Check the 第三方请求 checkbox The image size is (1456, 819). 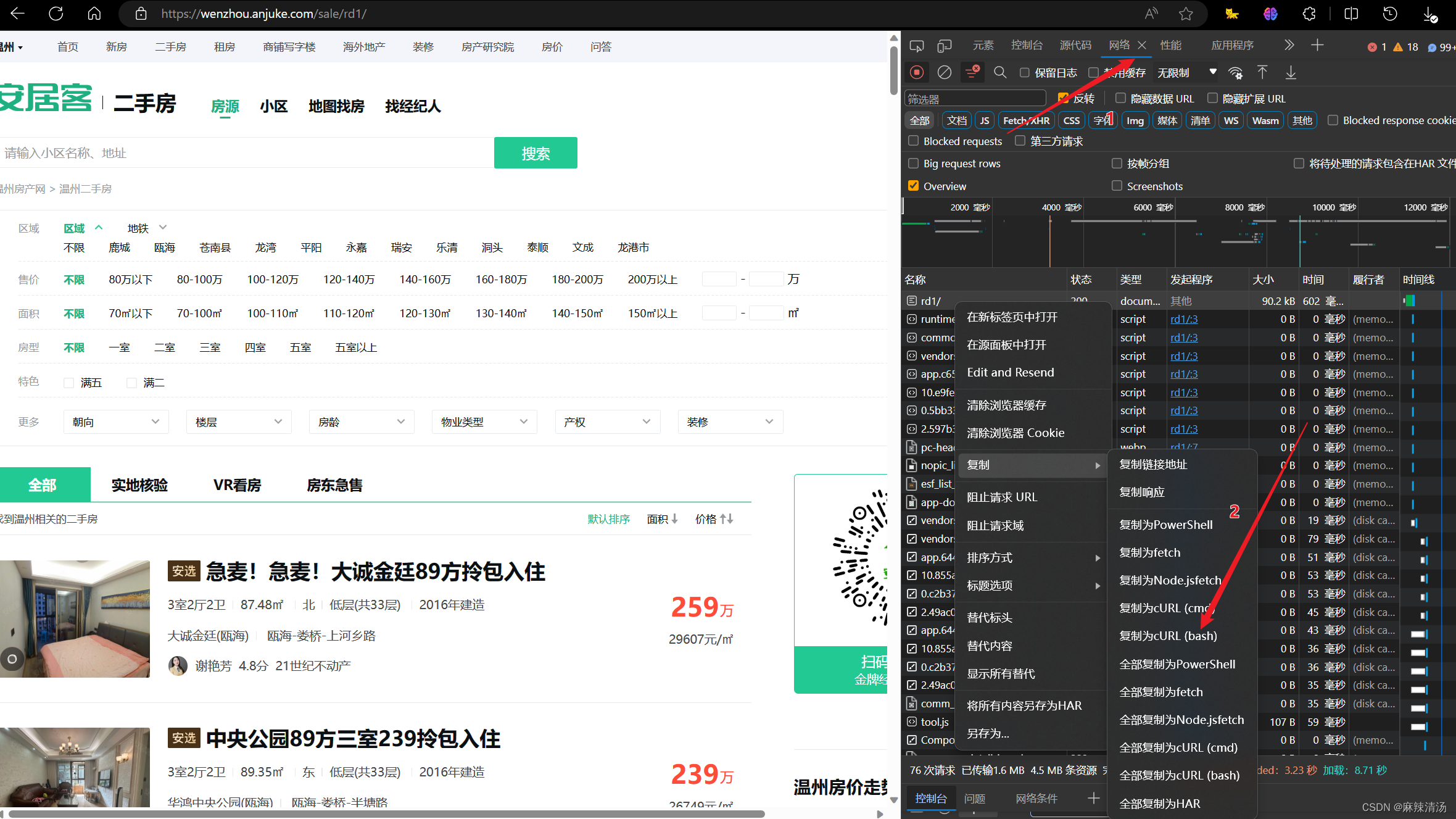(1020, 141)
